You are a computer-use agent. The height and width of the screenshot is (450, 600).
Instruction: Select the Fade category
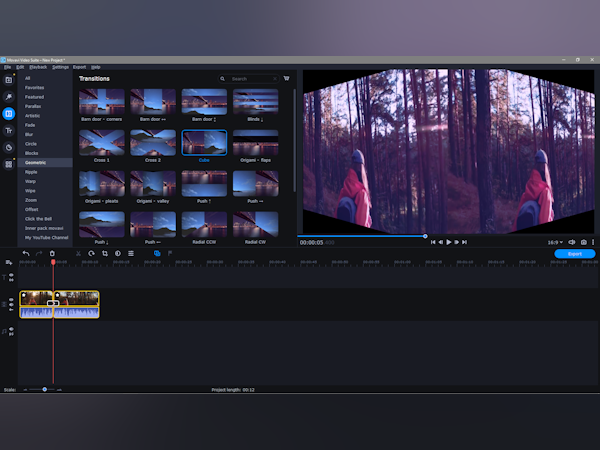[x=30, y=125]
